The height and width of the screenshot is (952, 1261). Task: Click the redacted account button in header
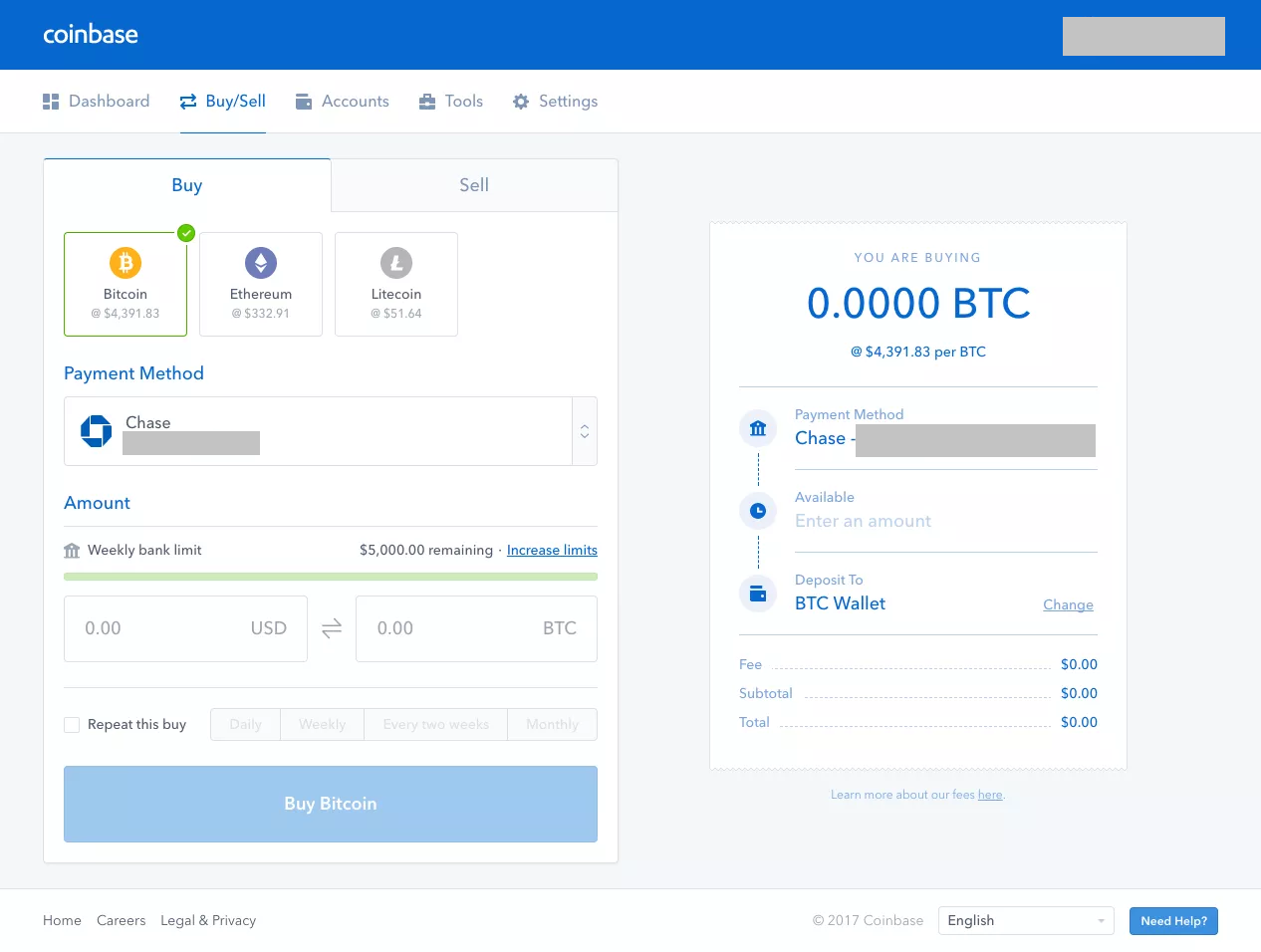[x=1143, y=36]
